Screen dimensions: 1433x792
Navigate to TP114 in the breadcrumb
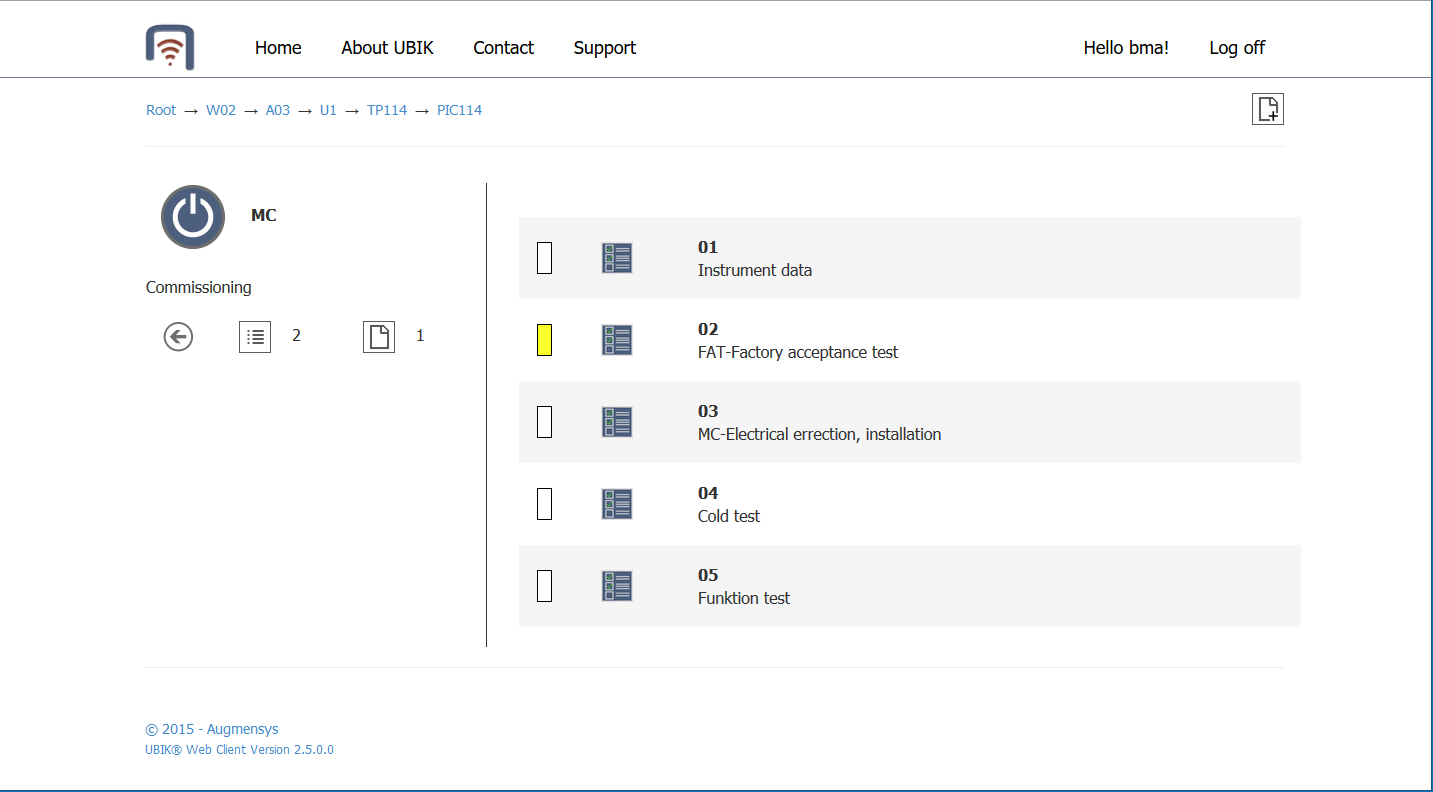coord(387,110)
